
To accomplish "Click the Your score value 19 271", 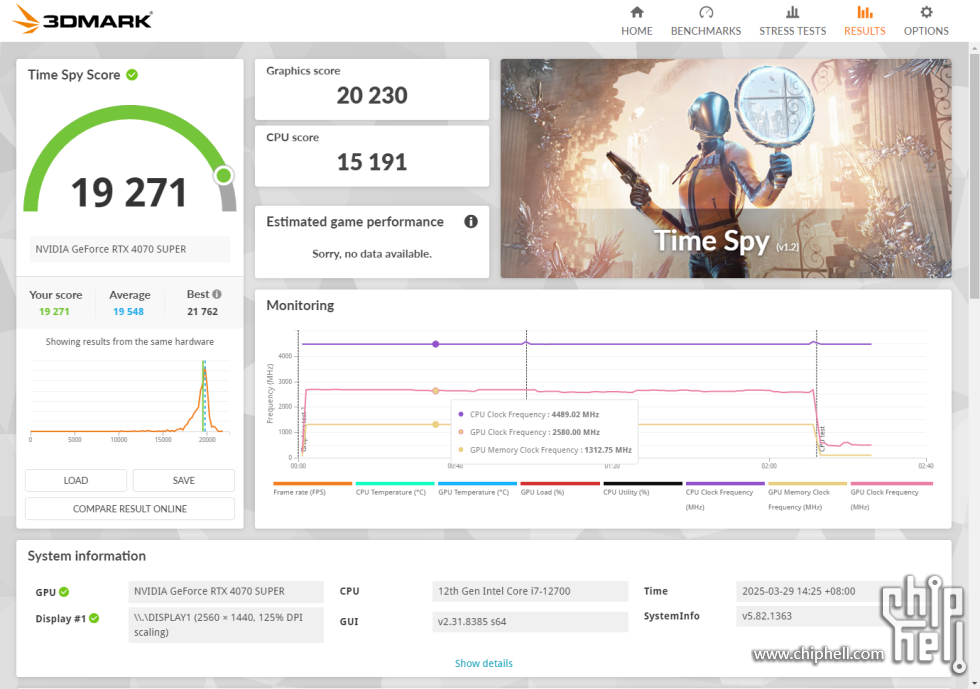I will pos(54,311).
